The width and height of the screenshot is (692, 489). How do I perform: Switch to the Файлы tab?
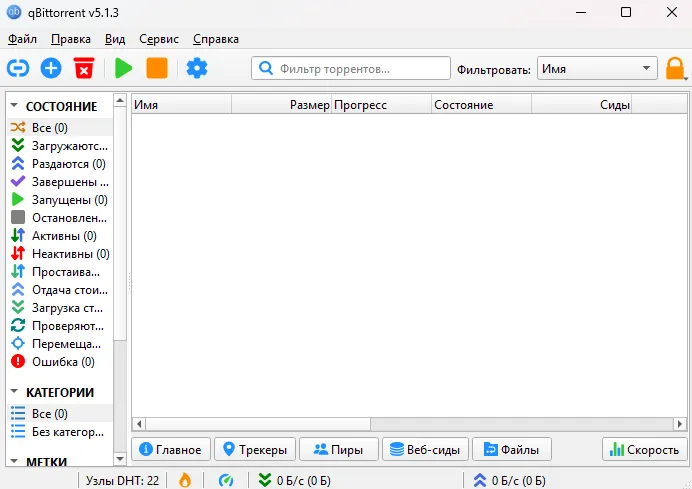511,449
